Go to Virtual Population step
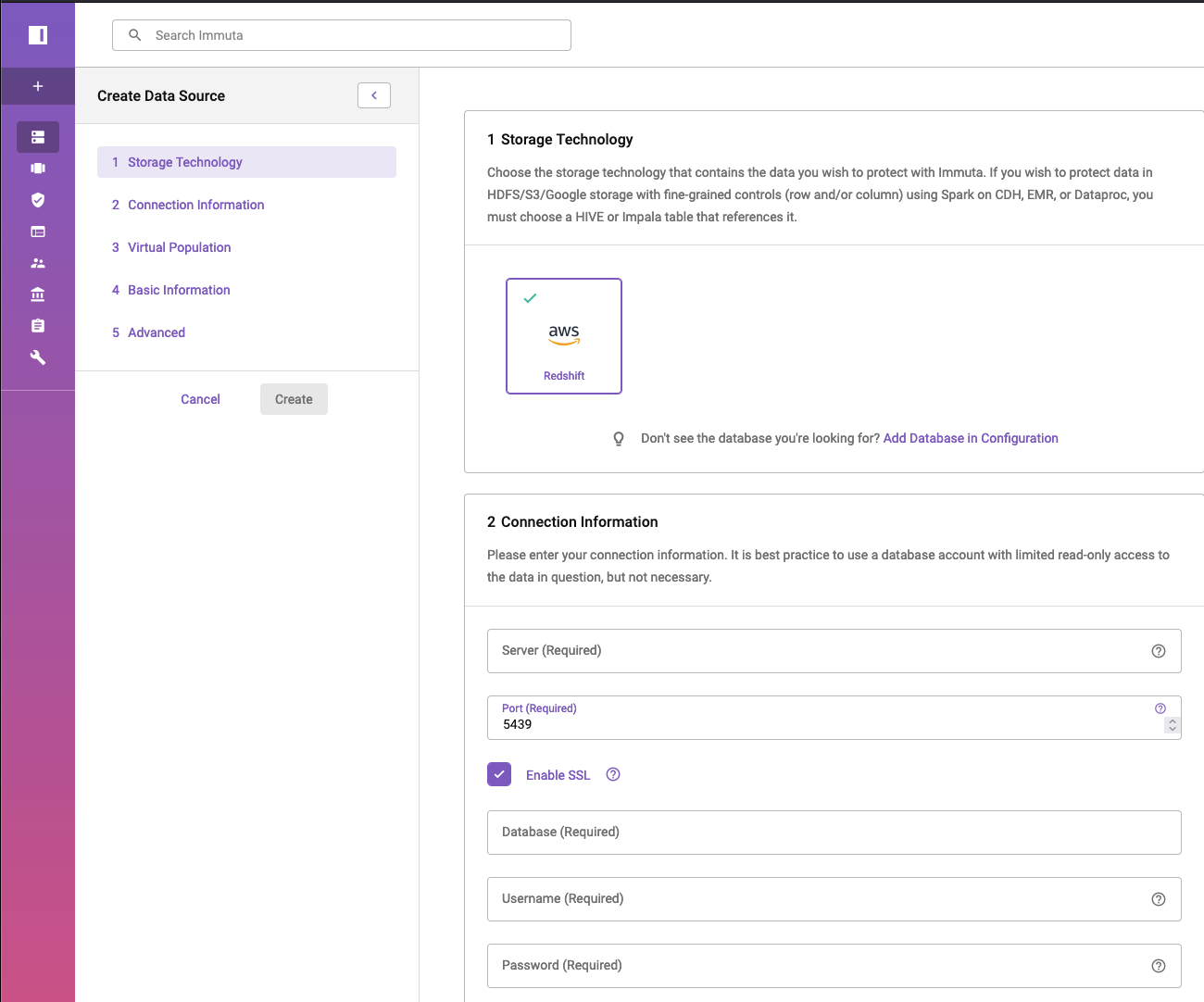The image size is (1204, 1002). 179,247
